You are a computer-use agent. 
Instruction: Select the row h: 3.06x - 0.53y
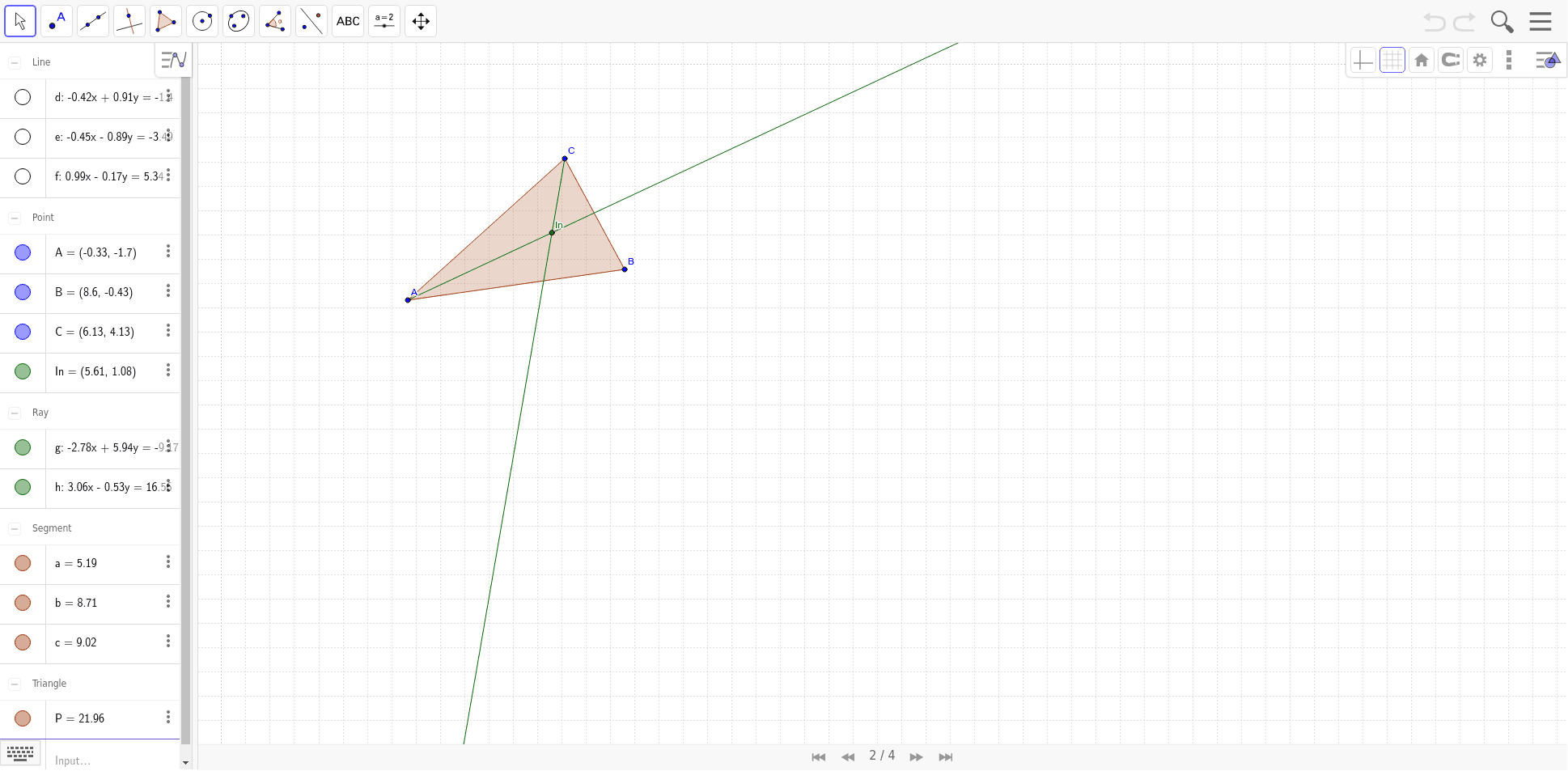click(x=90, y=487)
